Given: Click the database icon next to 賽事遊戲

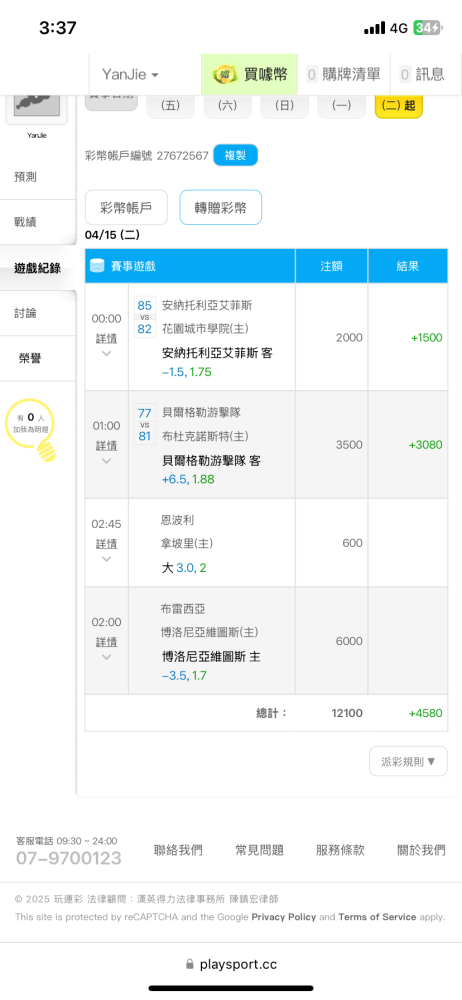Looking at the screenshot, I should pos(97,267).
